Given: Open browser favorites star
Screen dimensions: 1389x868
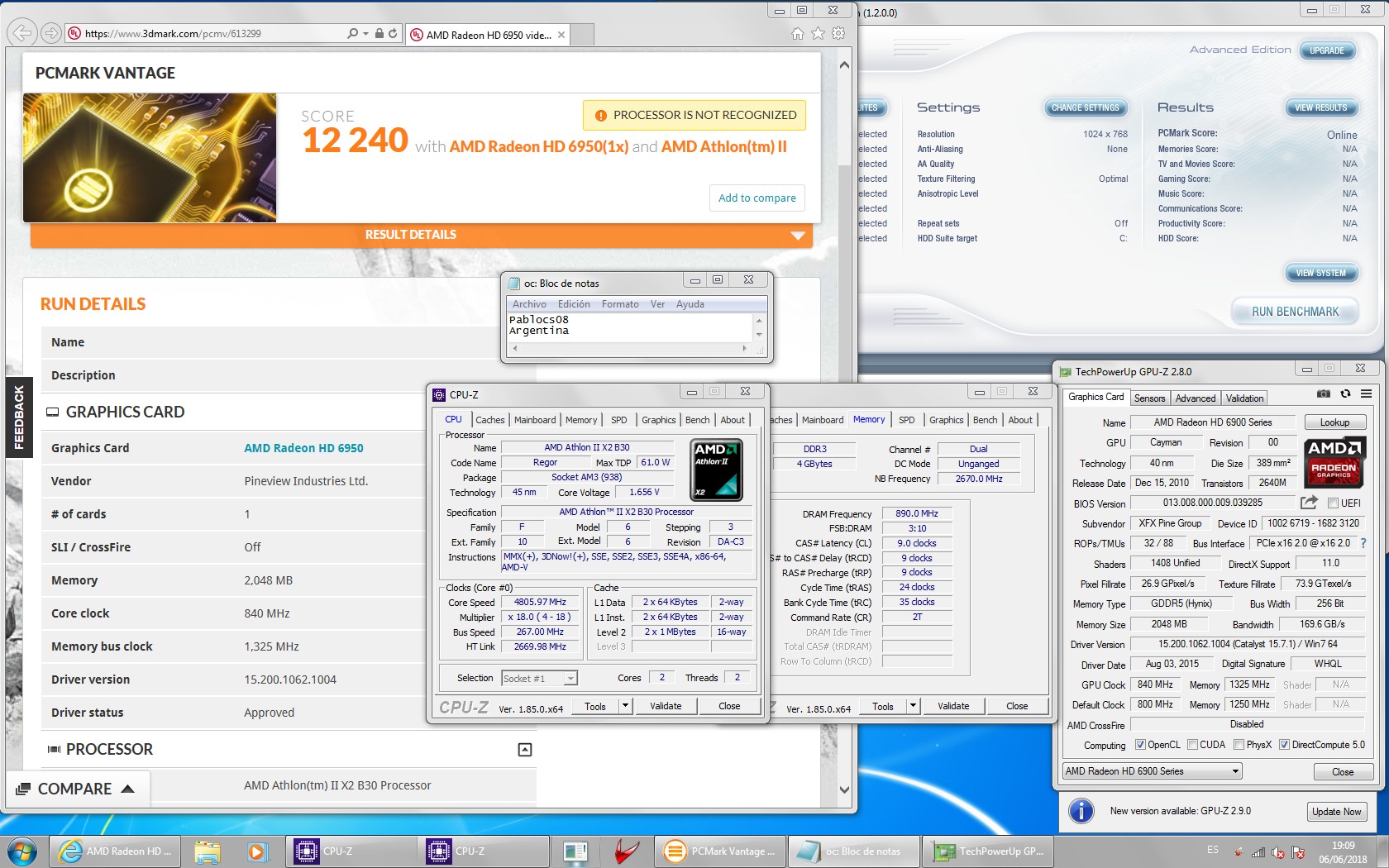Looking at the screenshot, I should click(x=818, y=34).
